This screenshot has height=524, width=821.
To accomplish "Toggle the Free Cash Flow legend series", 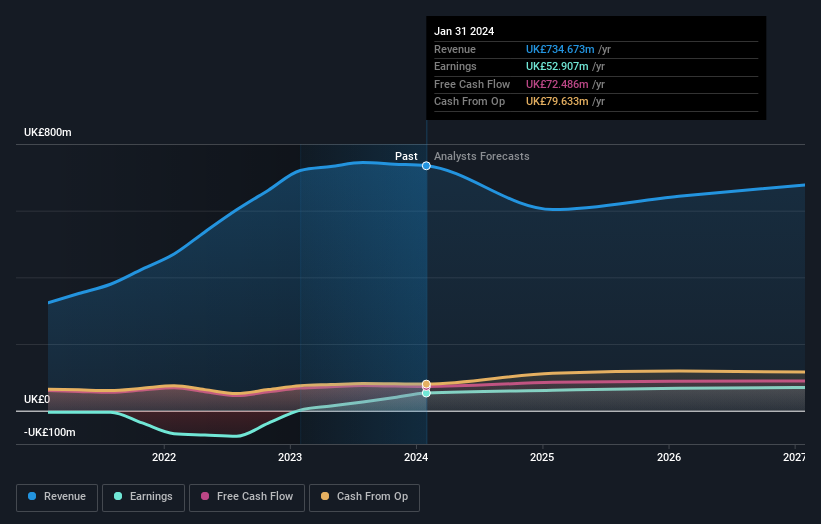I will pos(247,497).
